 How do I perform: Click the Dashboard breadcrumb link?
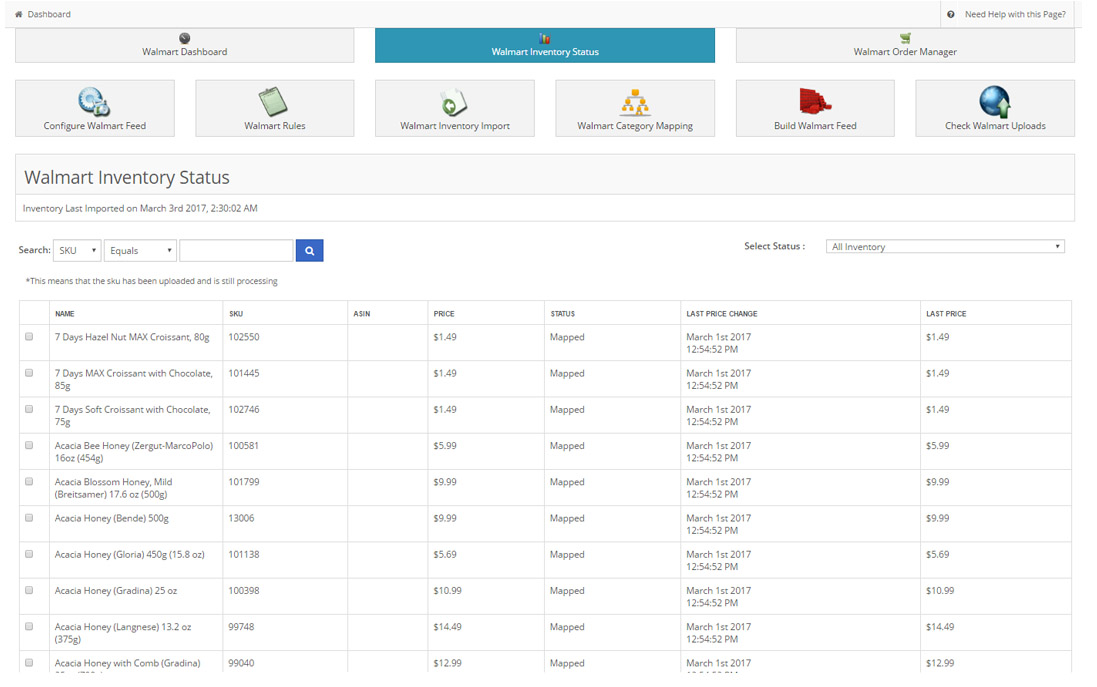click(x=49, y=14)
